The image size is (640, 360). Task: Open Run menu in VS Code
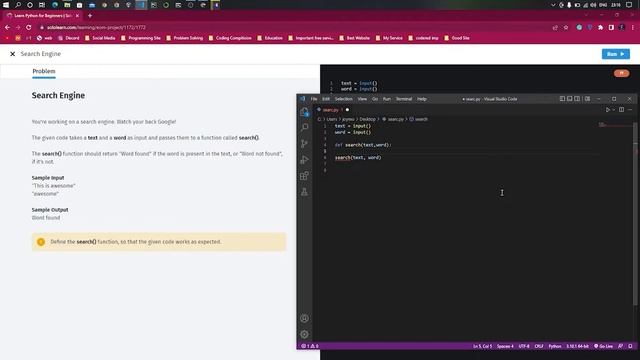pos(387,99)
